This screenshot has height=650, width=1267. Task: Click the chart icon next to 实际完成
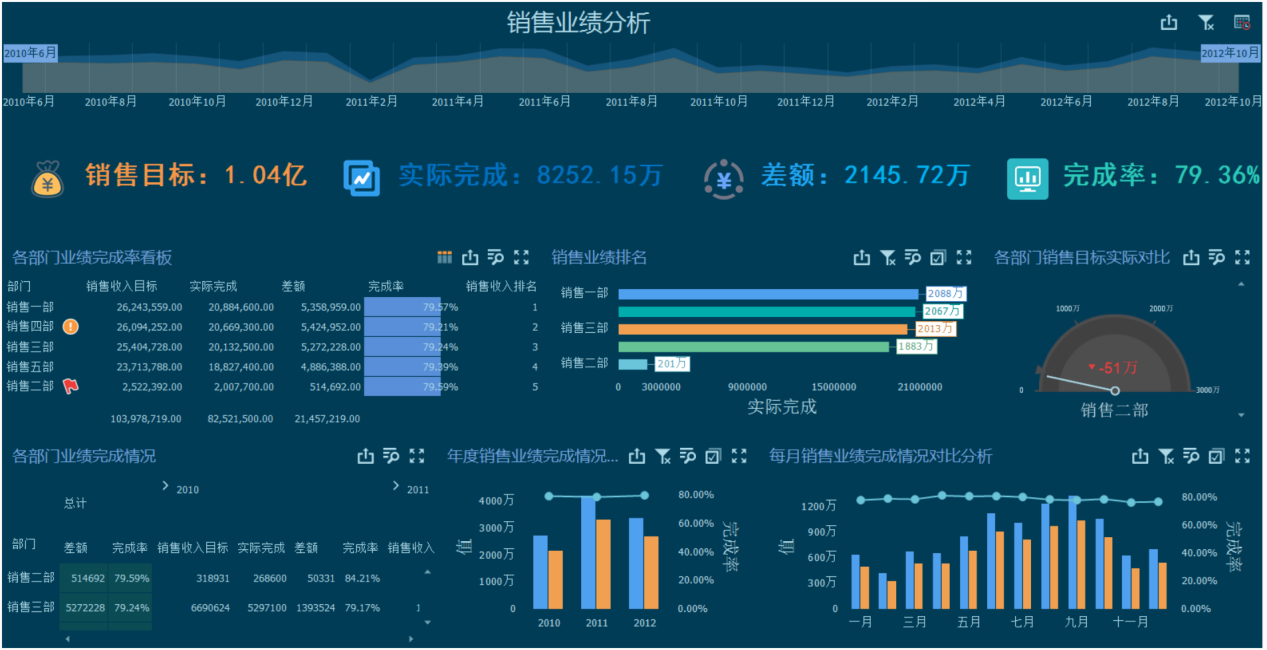point(362,177)
